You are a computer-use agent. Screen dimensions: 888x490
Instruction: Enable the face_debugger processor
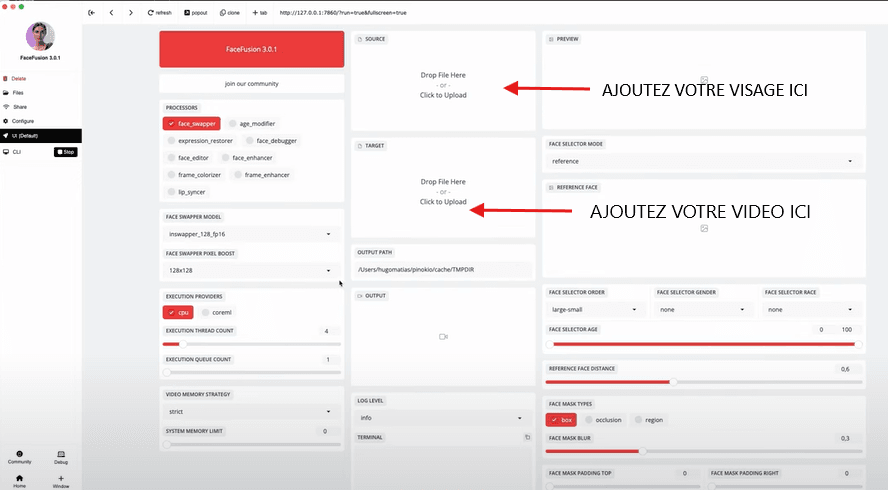pyautogui.click(x=271, y=140)
